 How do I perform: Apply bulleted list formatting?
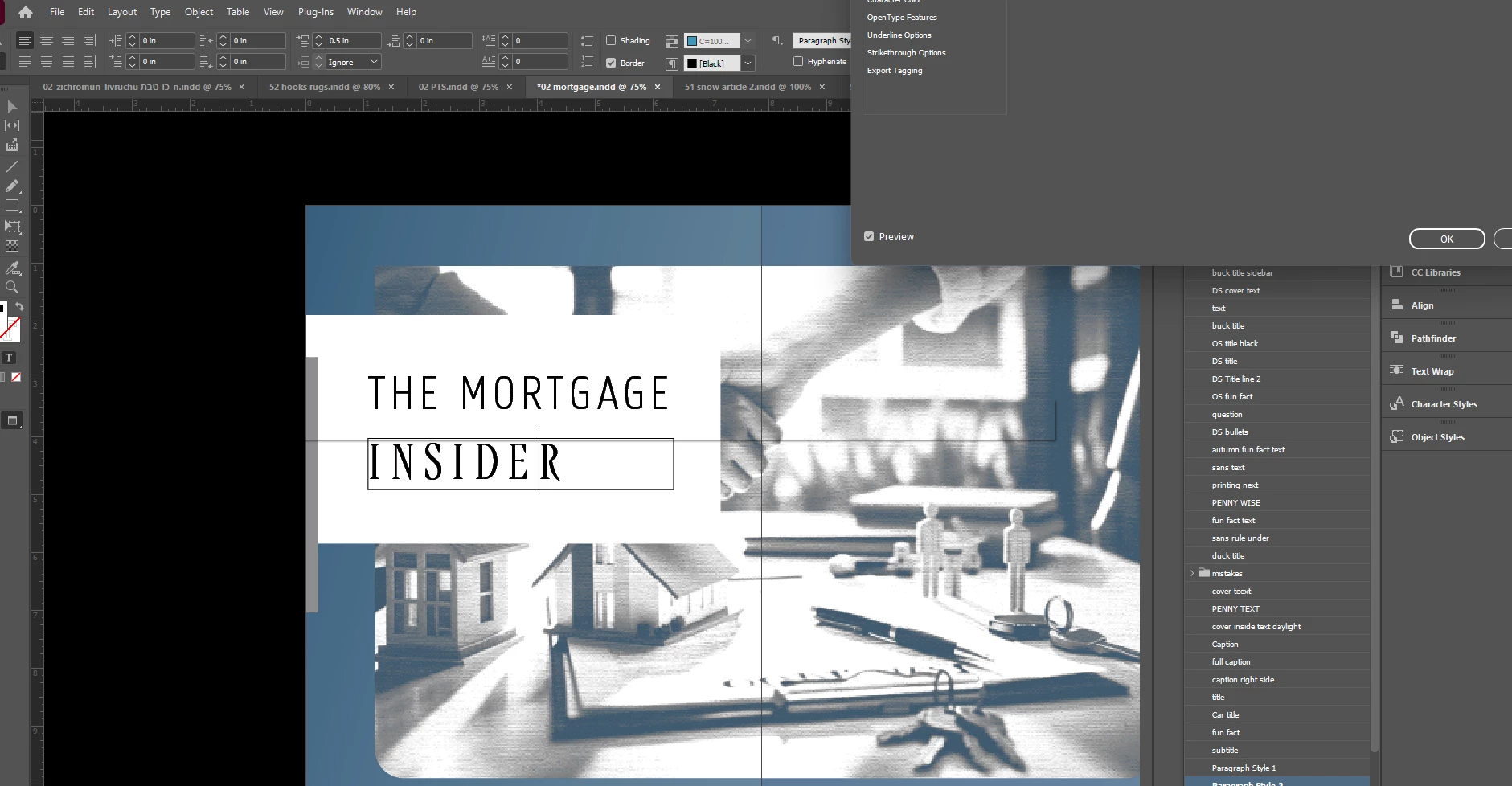pyautogui.click(x=587, y=41)
